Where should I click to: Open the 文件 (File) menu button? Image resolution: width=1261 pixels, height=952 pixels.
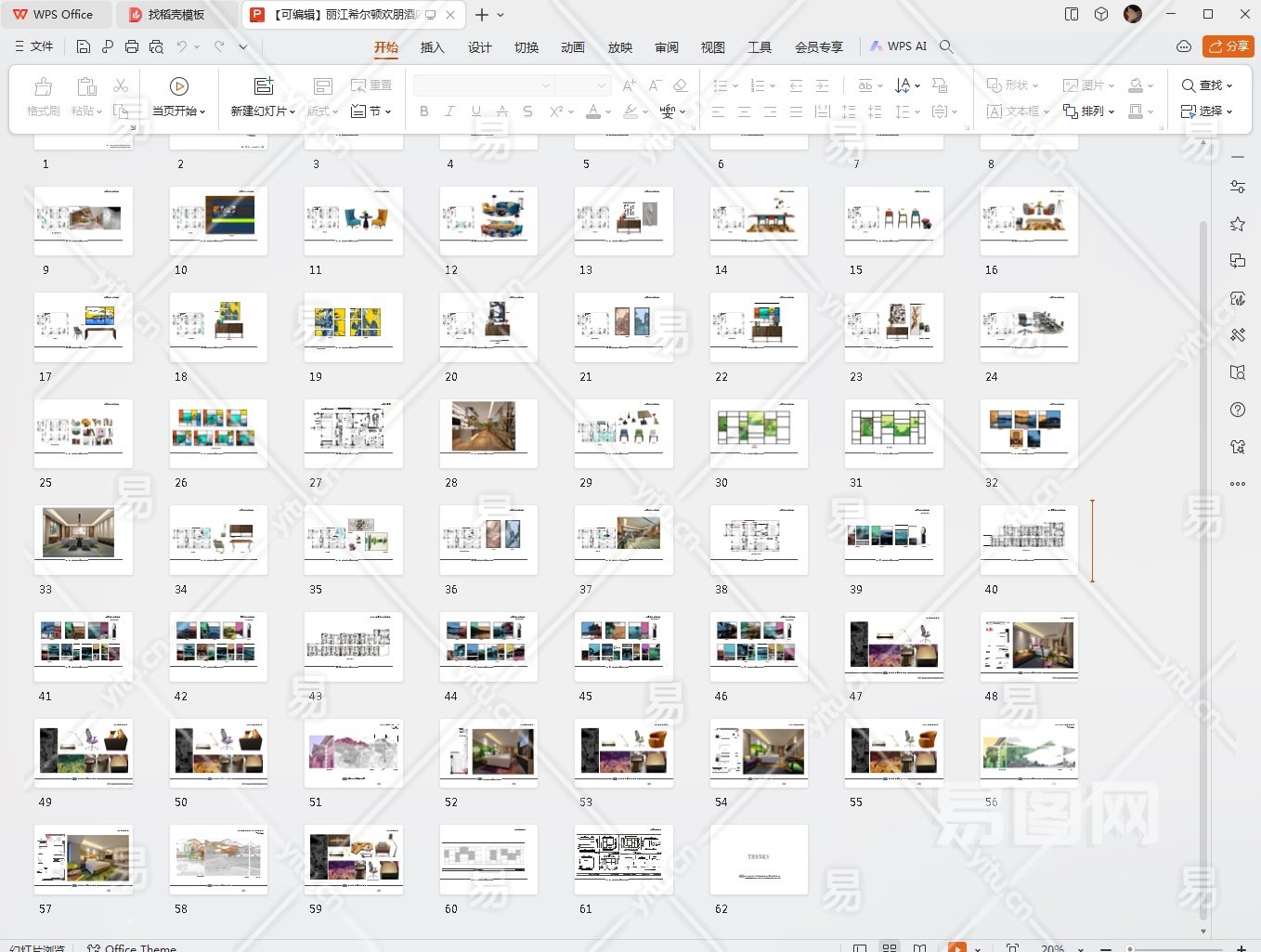pos(34,46)
